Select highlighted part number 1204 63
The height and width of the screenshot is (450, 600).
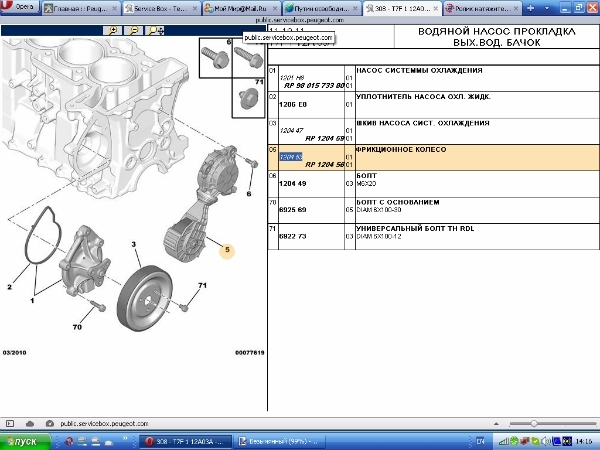pyautogui.click(x=291, y=157)
